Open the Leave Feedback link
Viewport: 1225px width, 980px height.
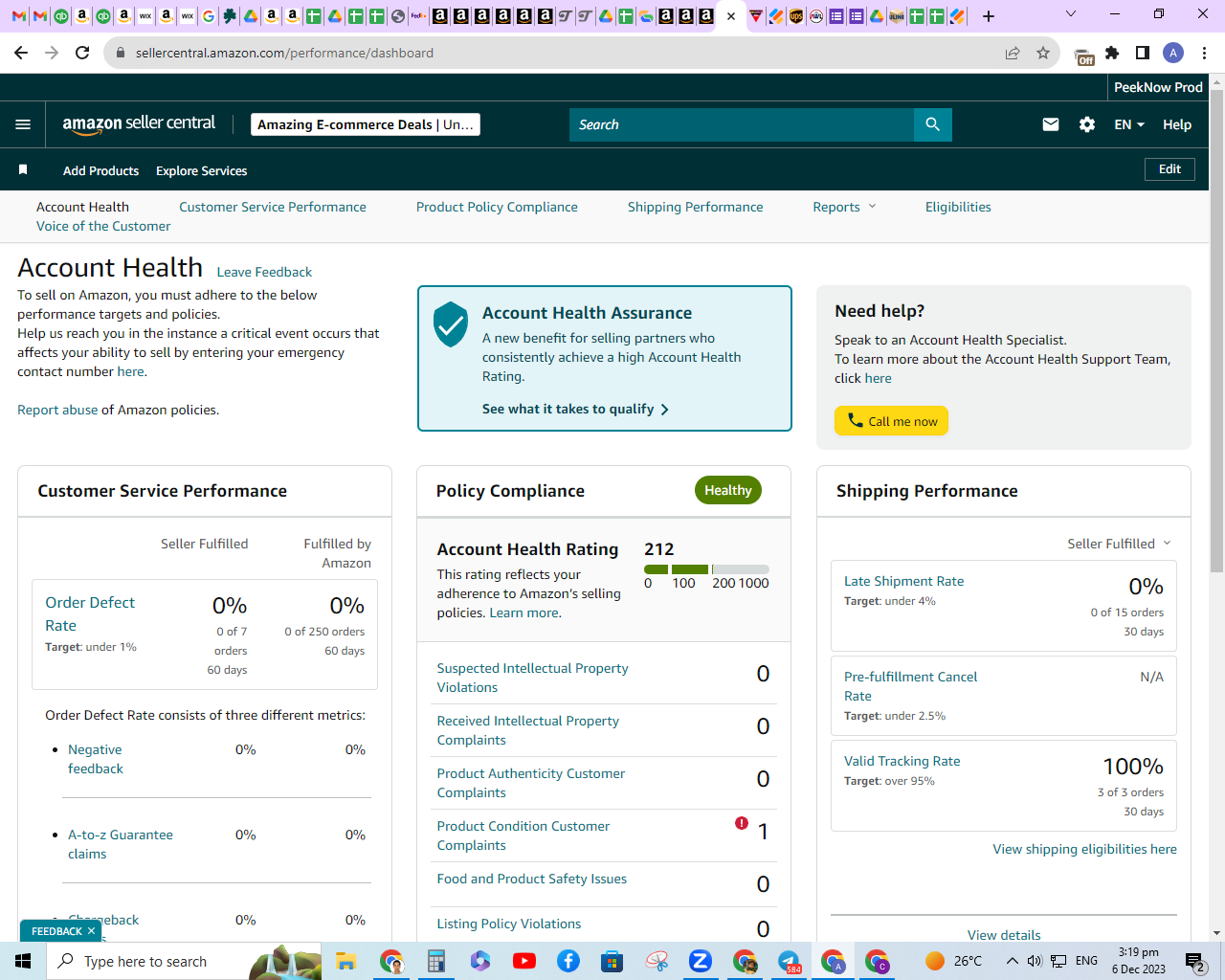(264, 272)
